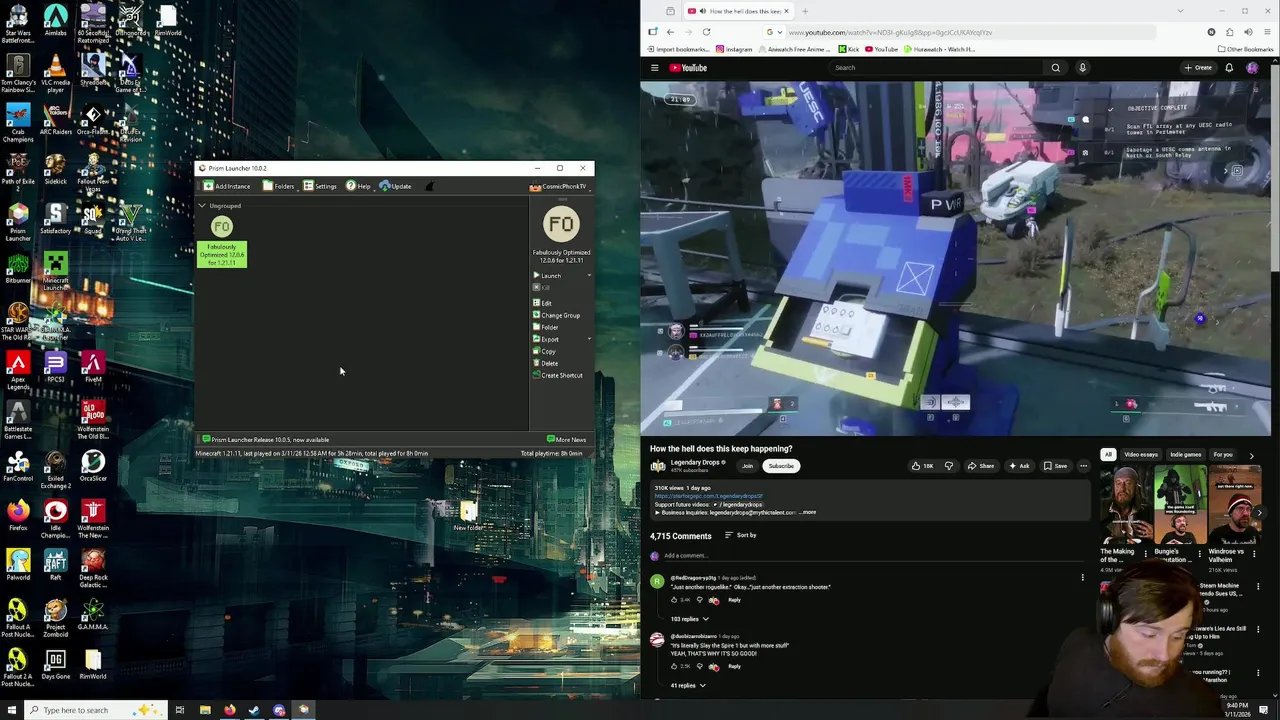The height and width of the screenshot is (720, 1280).
Task: Open the Aniwatch Free Anime bookmark
Action: [x=796, y=49]
